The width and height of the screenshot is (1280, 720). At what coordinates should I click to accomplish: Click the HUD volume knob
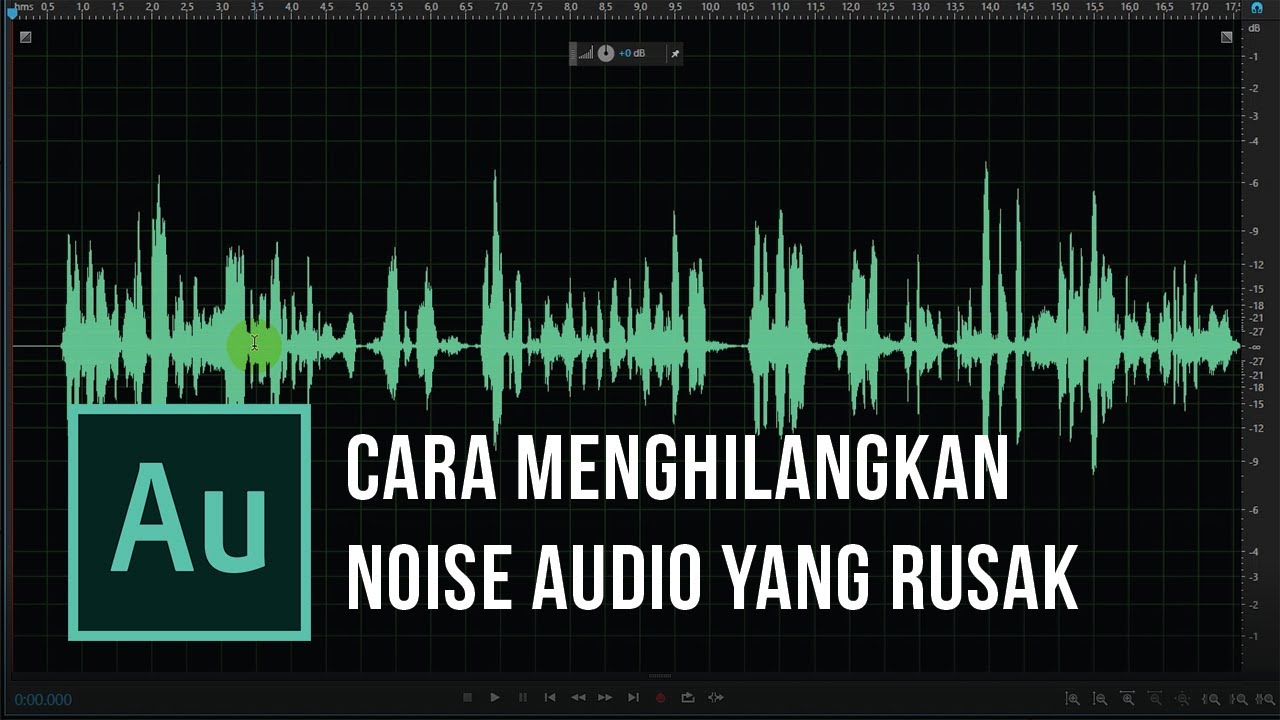605,53
